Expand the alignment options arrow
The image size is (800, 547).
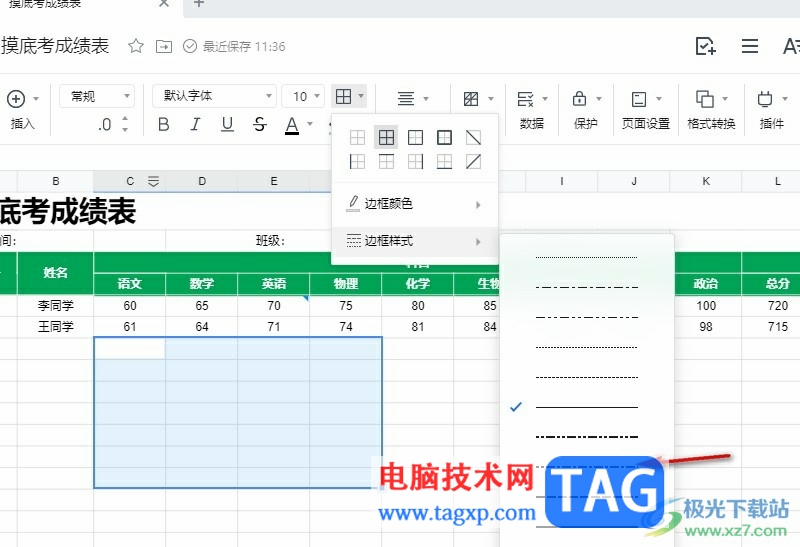[426, 98]
